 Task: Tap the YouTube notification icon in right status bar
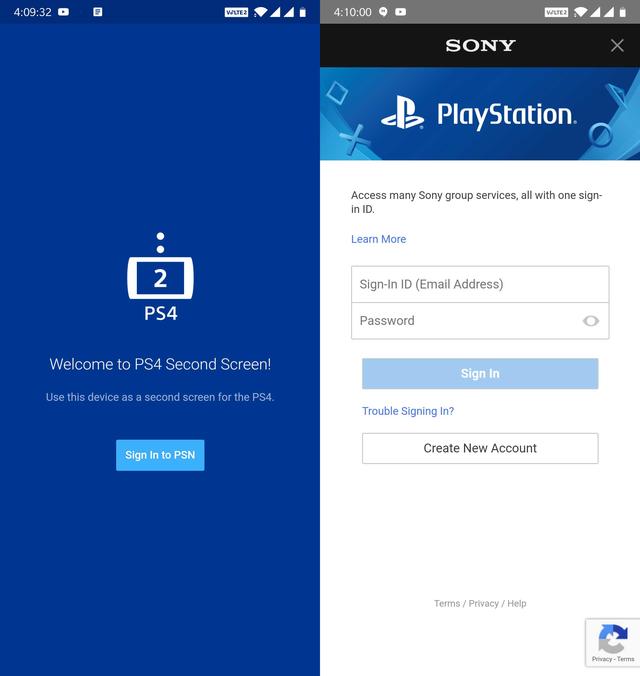[401, 12]
